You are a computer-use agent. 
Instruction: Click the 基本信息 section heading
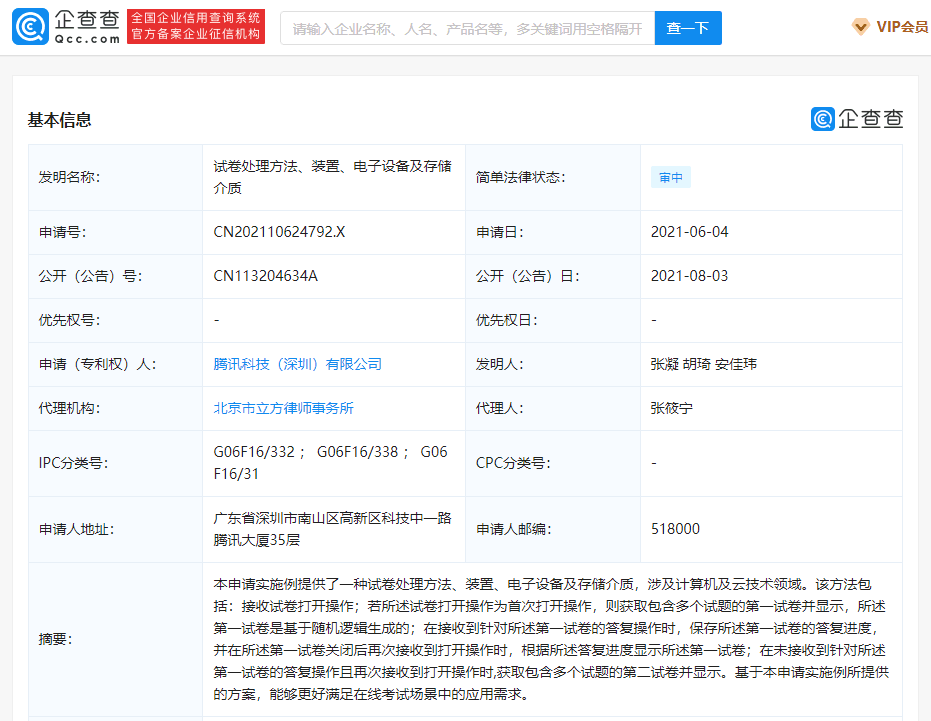click(x=59, y=120)
